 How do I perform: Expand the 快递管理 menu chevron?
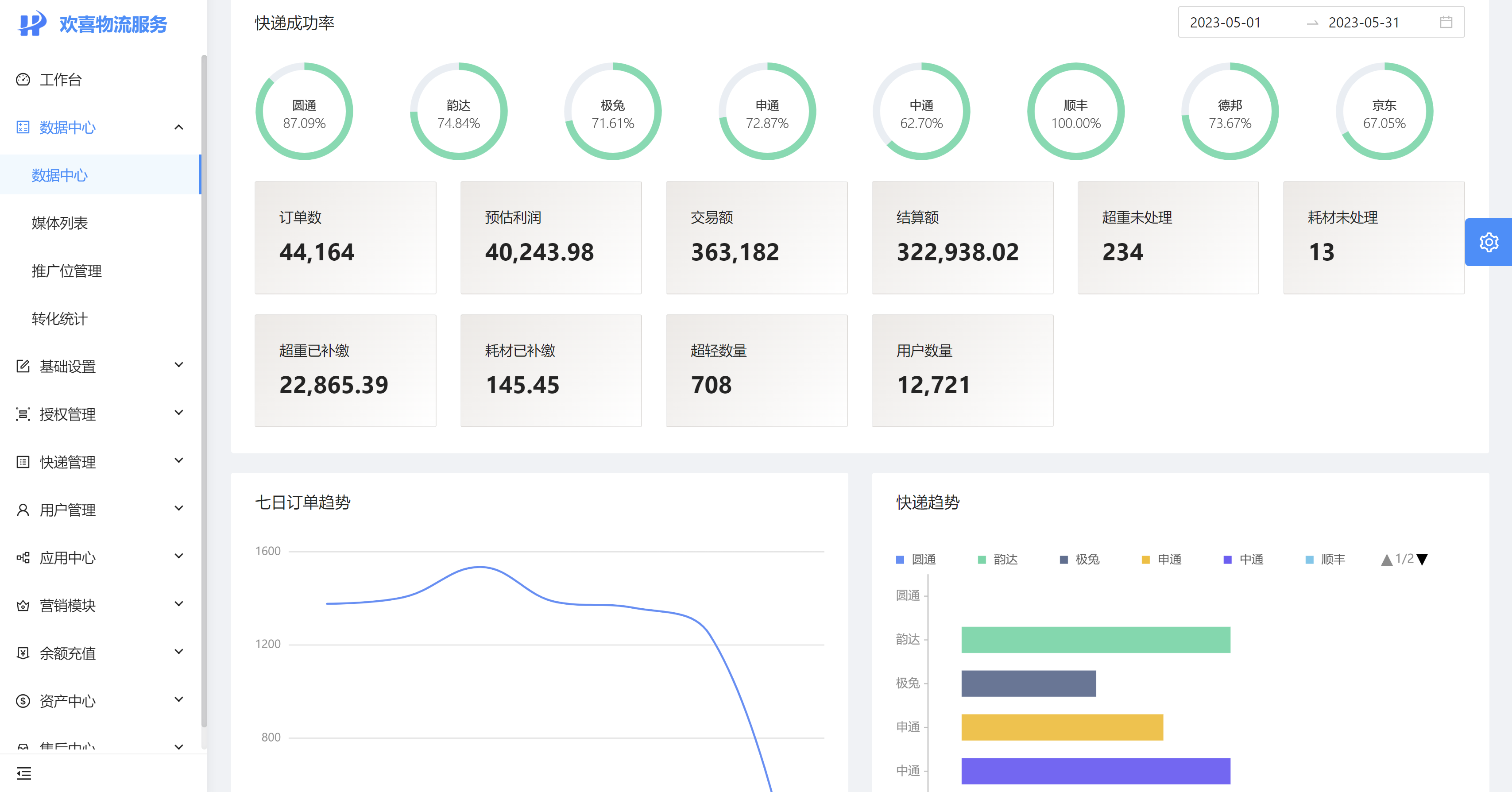(x=179, y=461)
